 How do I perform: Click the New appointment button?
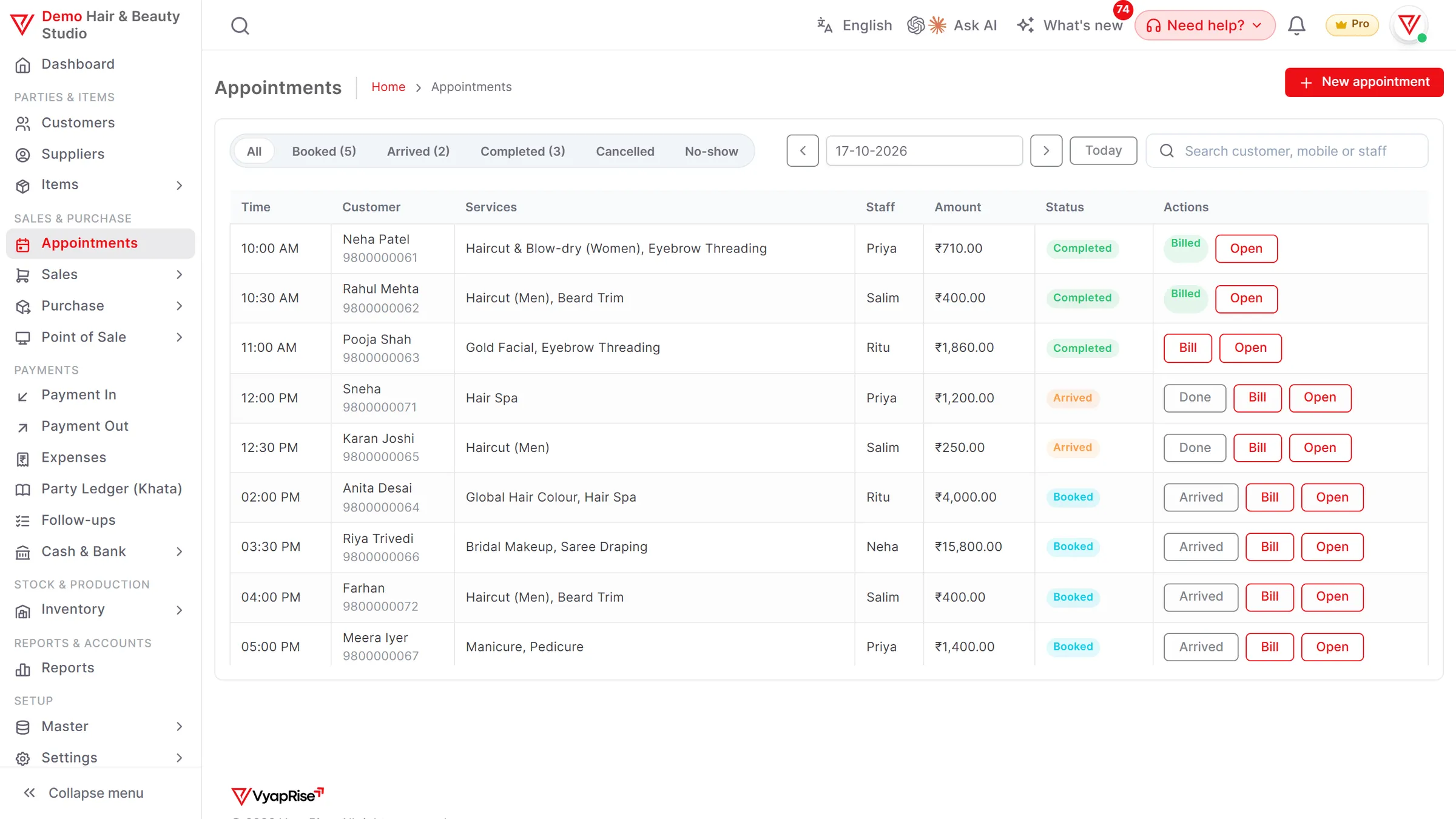(1364, 82)
